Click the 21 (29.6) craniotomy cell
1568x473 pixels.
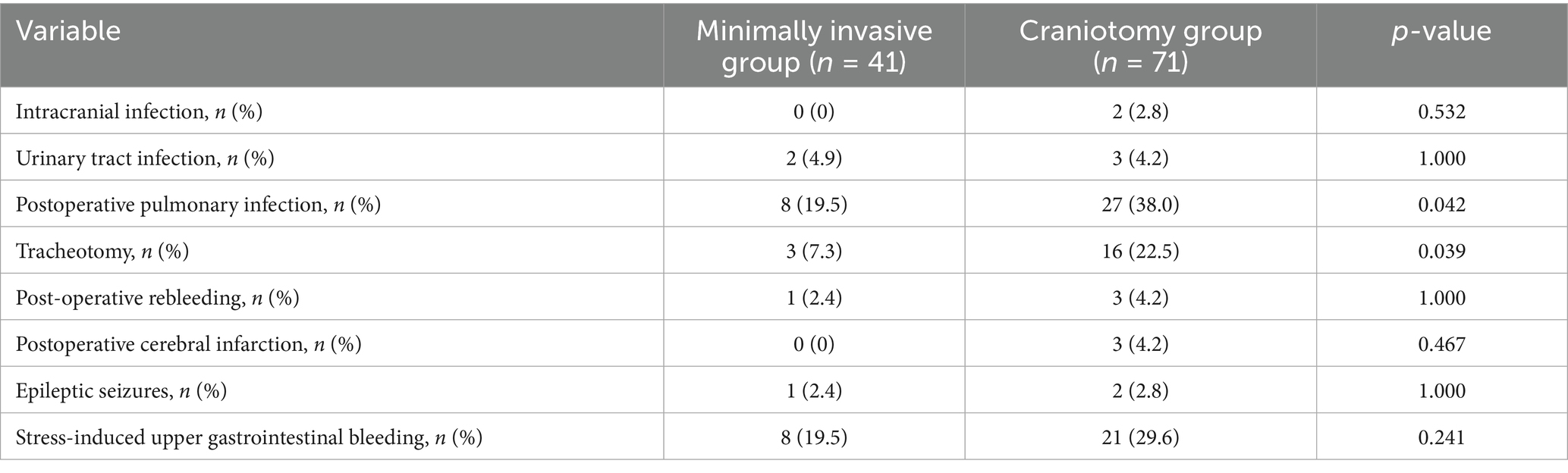pos(1140,437)
